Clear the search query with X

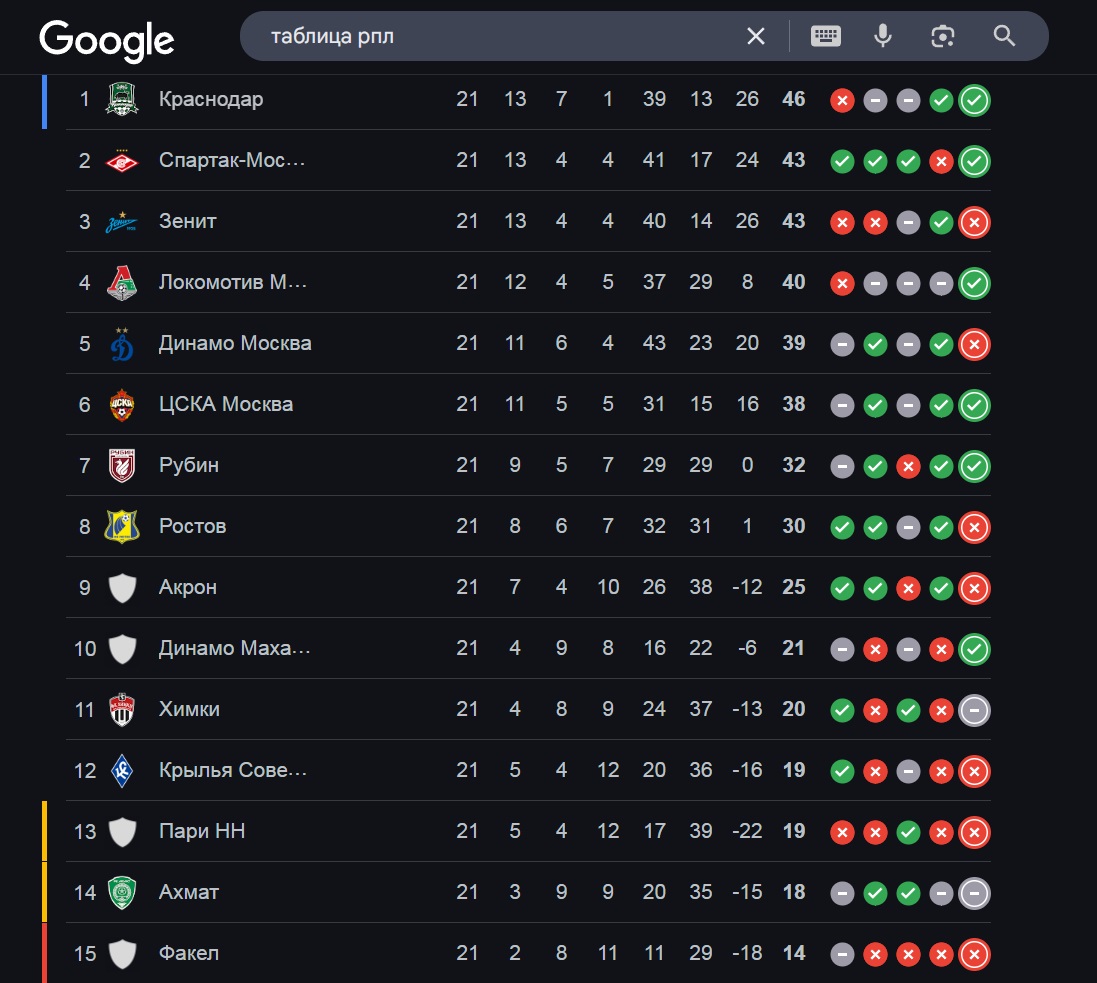(756, 36)
